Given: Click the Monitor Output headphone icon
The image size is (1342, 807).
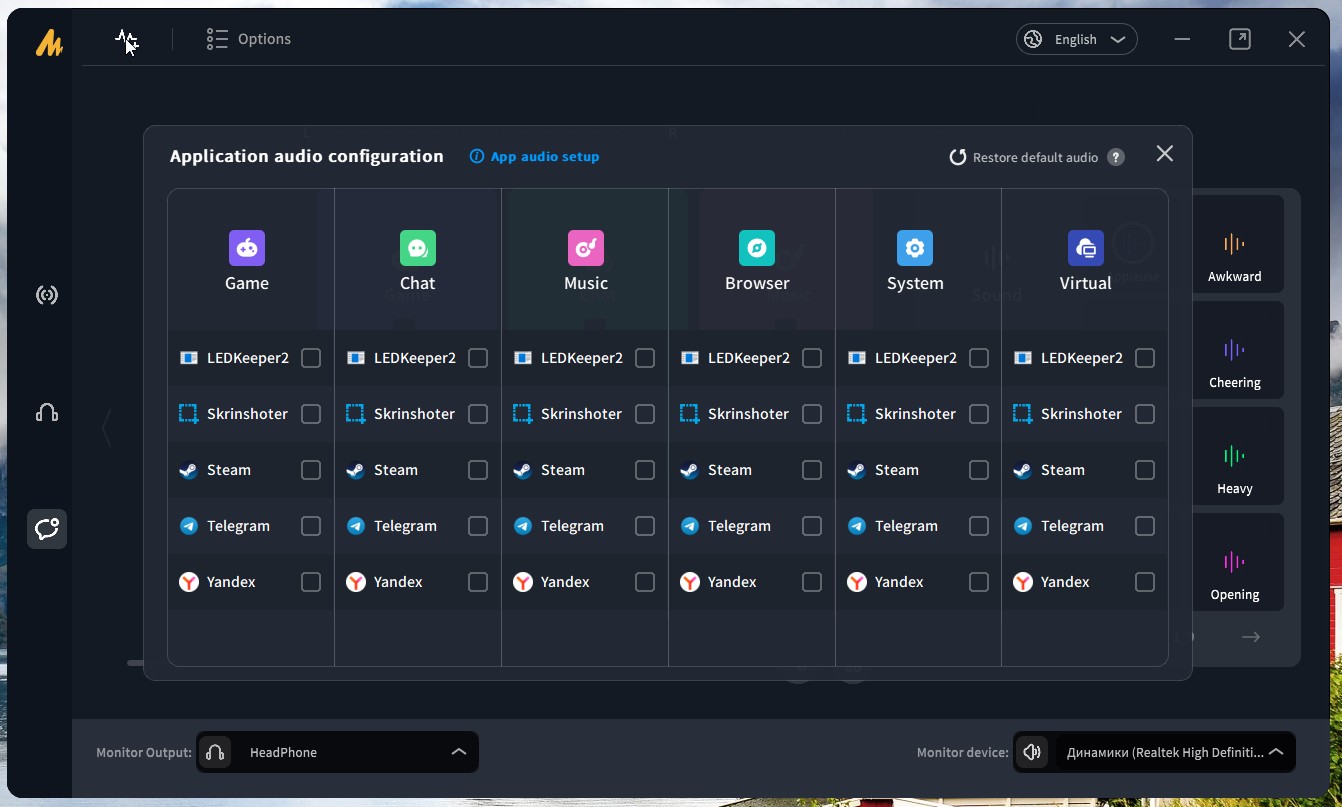Looking at the screenshot, I should (x=215, y=752).
